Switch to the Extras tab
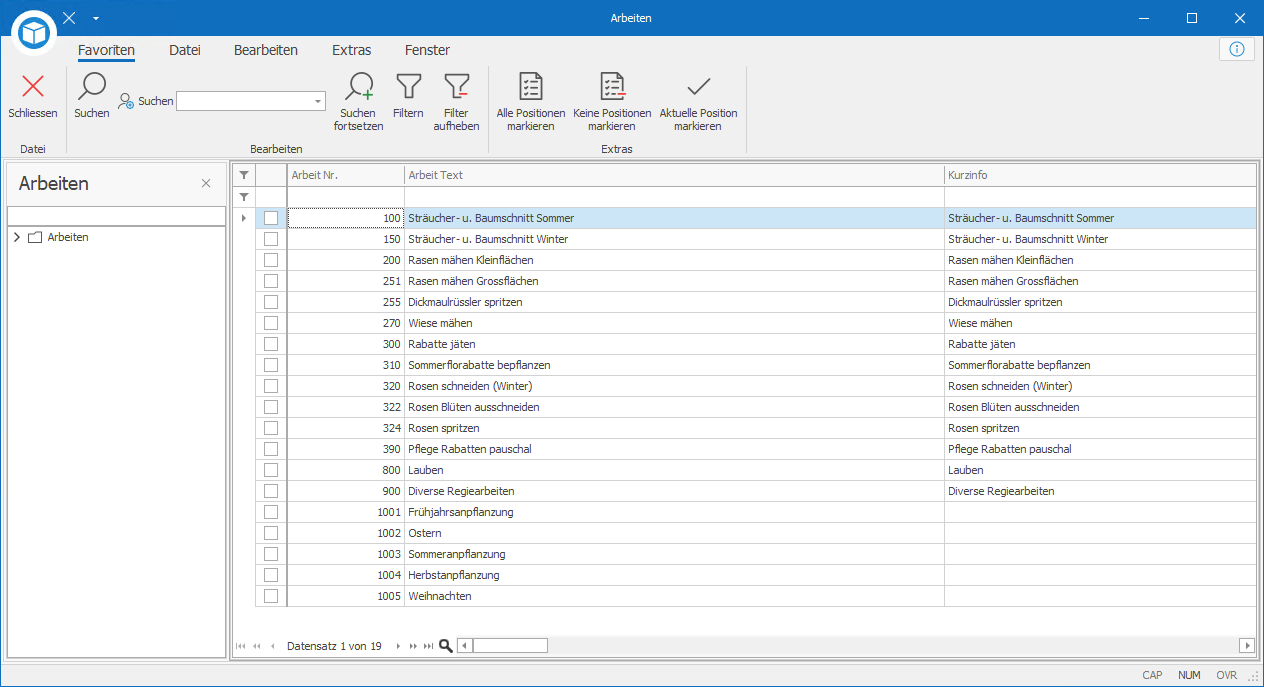This screenshot has width=1264, height=687. [x=352, y=50]
